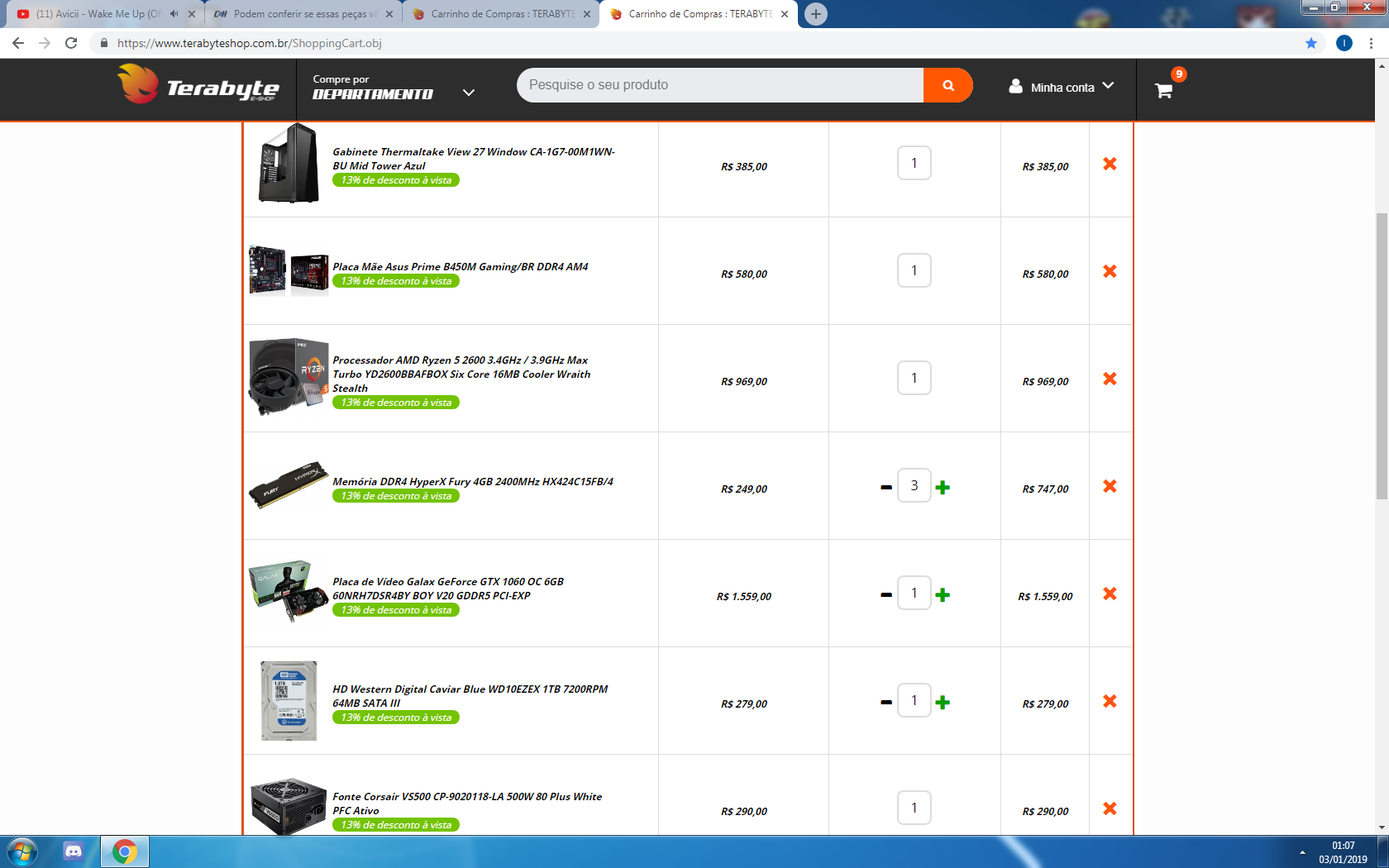Remove Processador AMD Ryzen 5 2600 item
This screenshot has height=868, width=1389.
pyautogui.click(x=1110, y=379)
